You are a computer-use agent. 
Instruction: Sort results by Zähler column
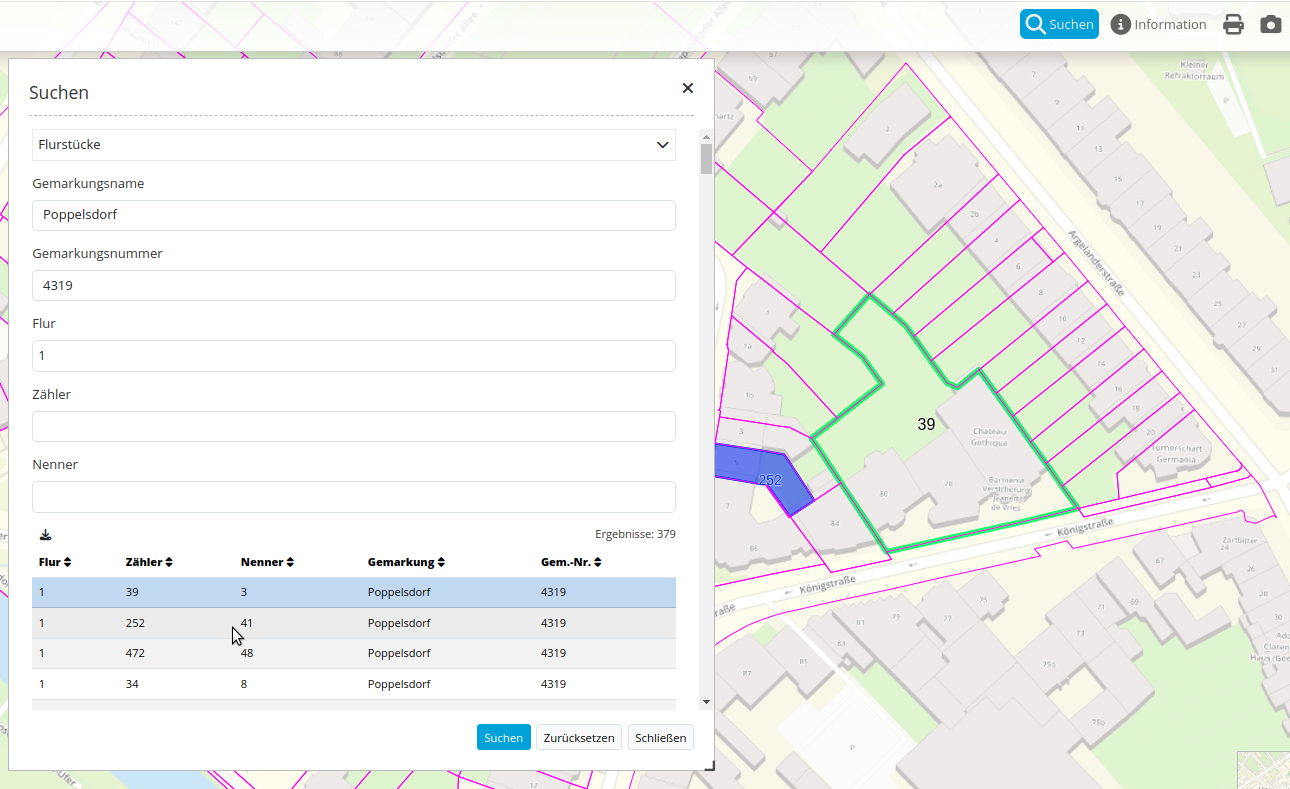[150, 562]
